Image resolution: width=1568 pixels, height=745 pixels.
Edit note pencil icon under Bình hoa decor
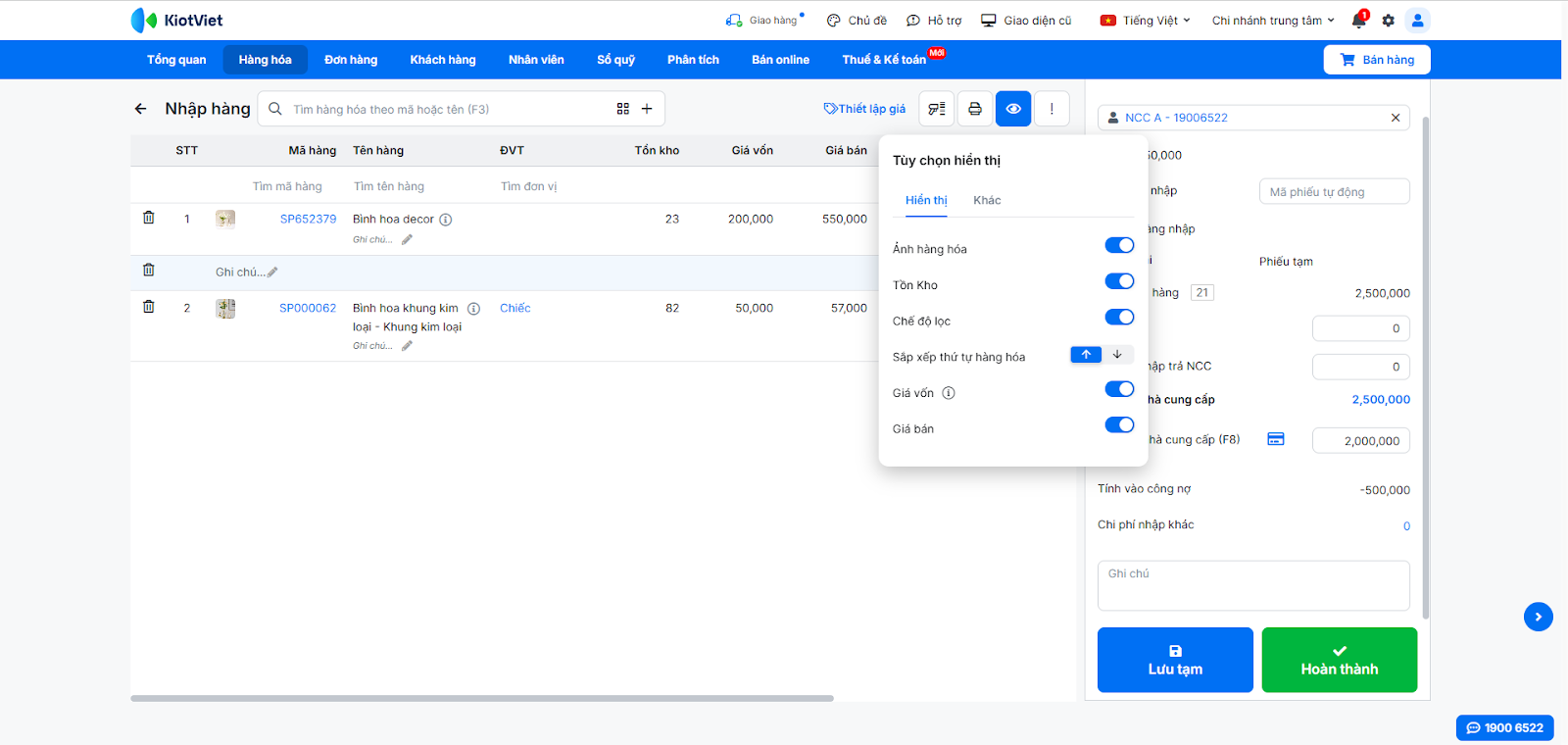407,239
